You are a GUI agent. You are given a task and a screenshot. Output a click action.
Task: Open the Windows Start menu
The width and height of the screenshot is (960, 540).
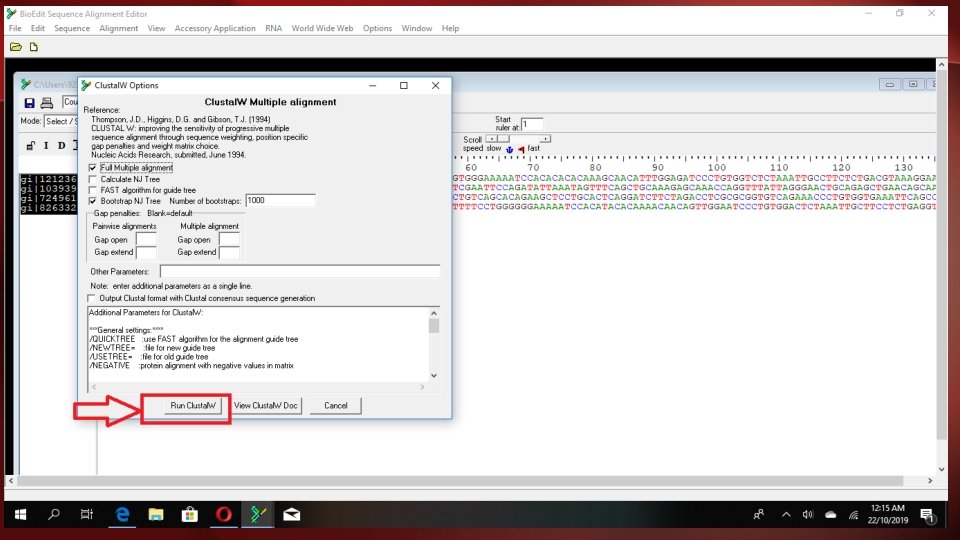pyautogui.click(x=20, y=514)
